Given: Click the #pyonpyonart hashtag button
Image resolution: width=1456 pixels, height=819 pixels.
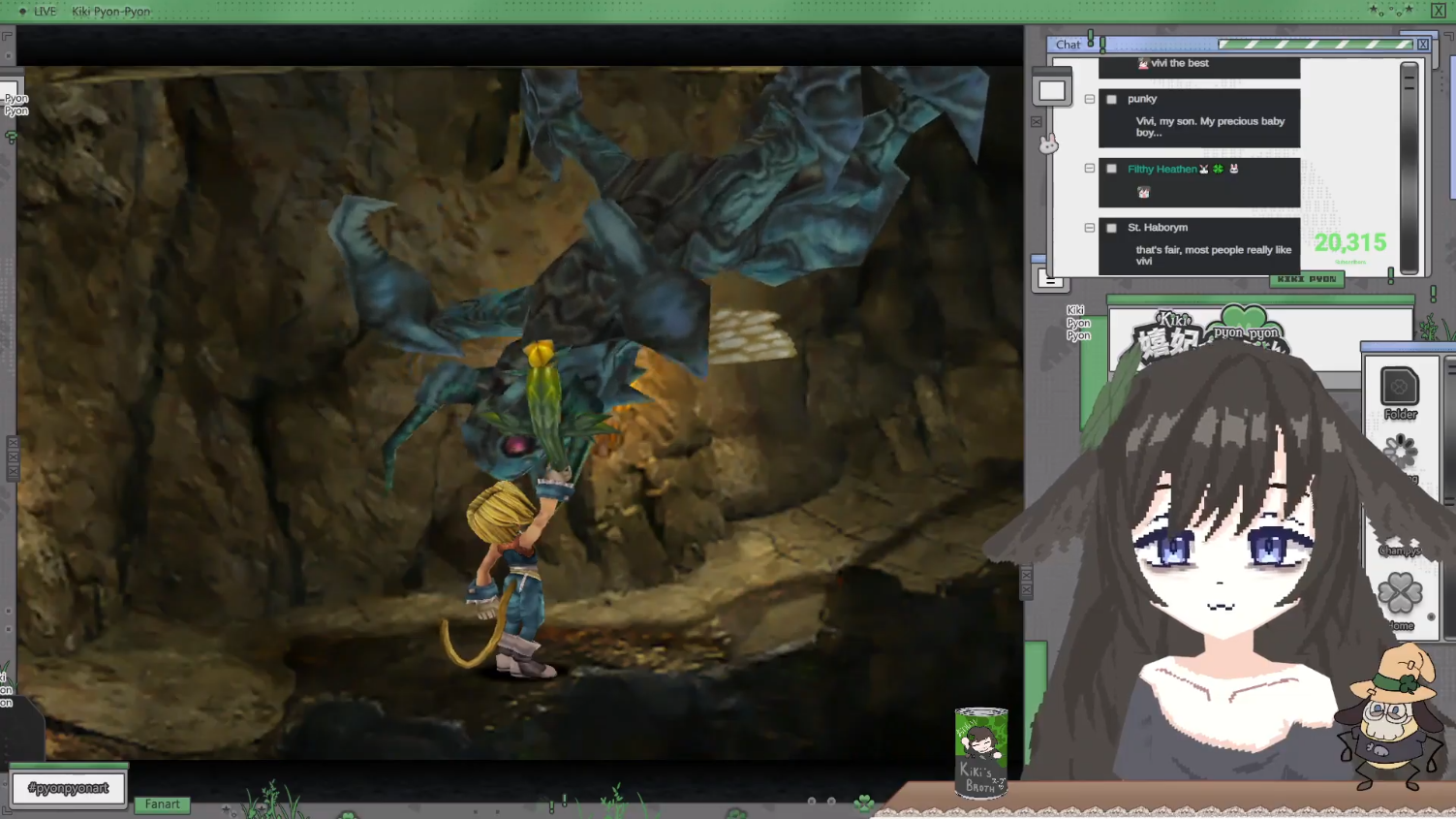Looking at the screenshot, I should click(69, 788).
